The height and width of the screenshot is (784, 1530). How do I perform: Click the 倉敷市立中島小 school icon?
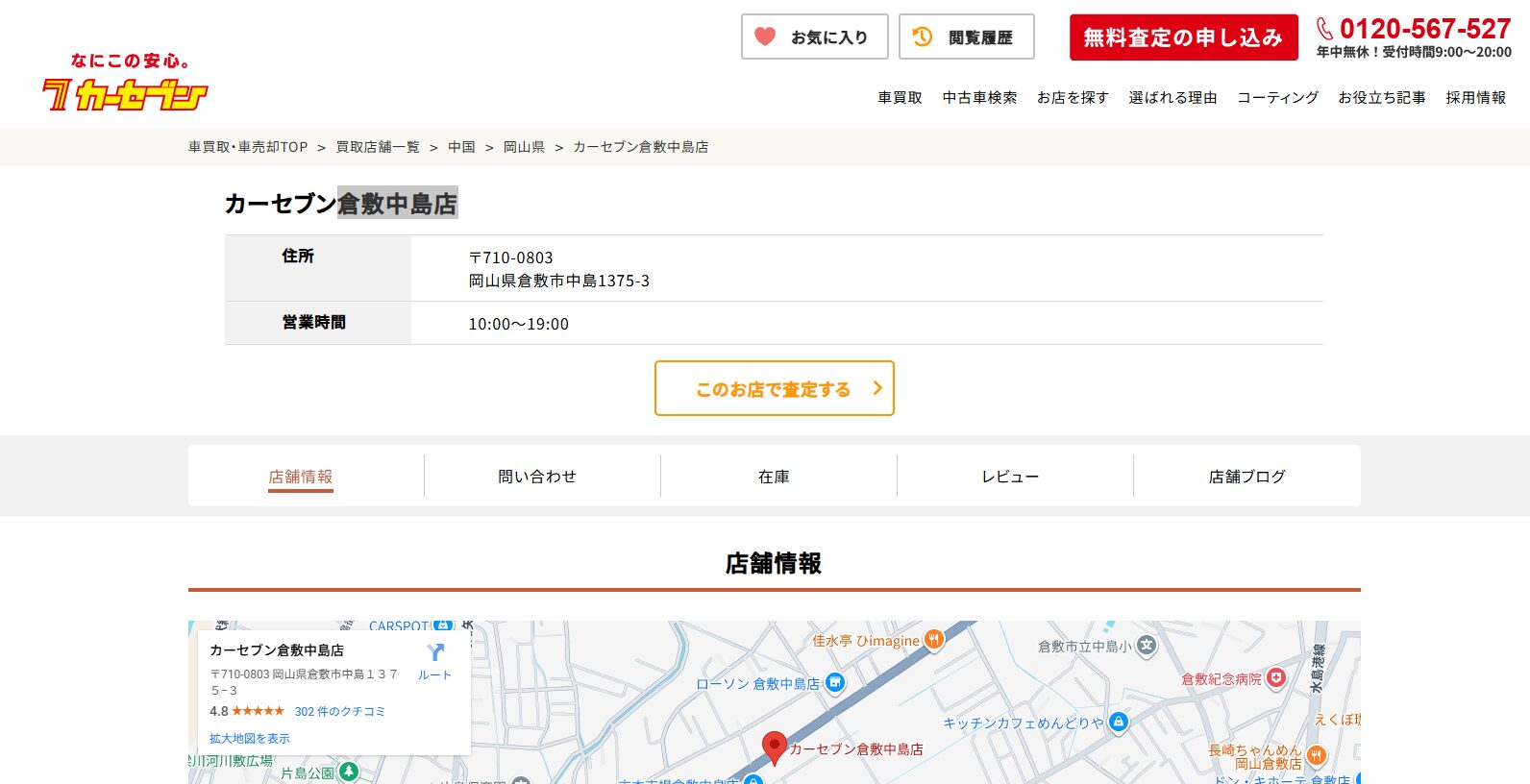tap(1146, 646)
